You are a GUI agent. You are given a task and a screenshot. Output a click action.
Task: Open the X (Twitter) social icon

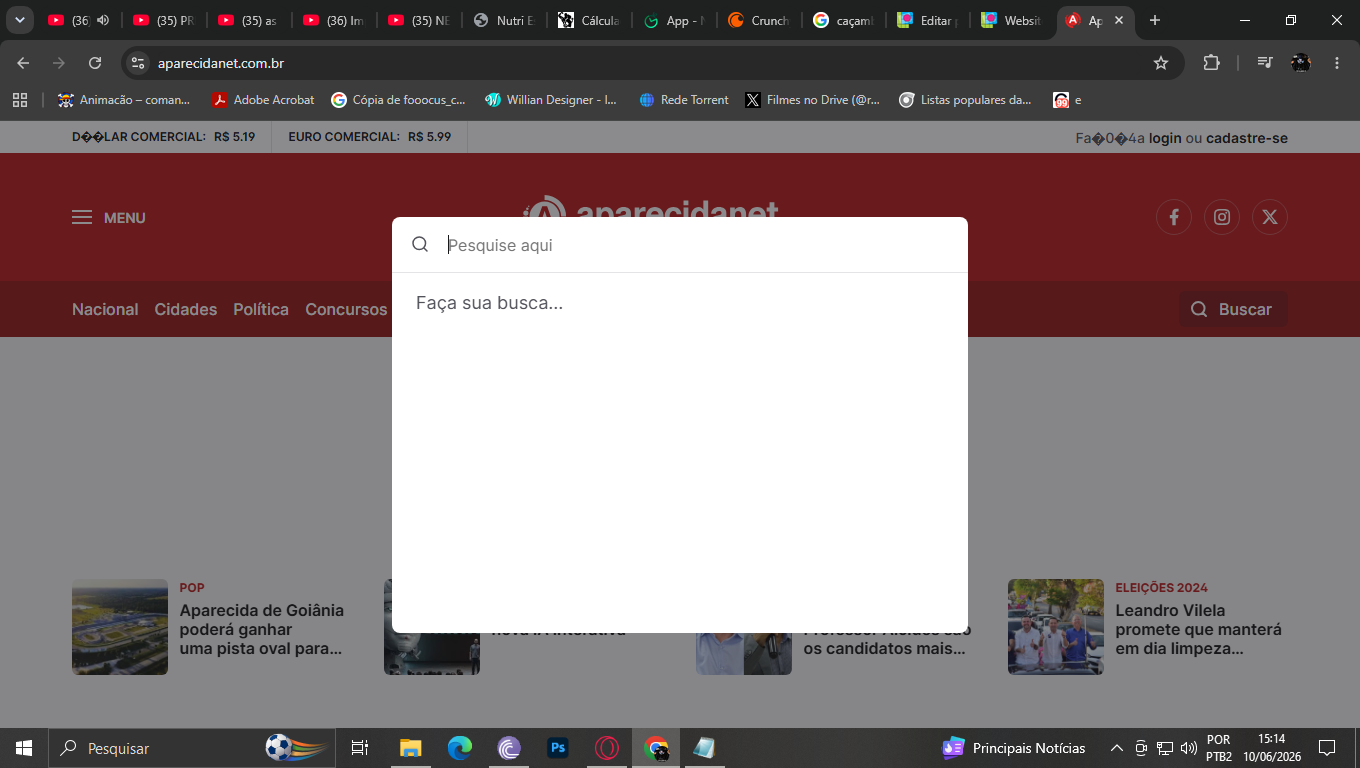(1270, 217)
